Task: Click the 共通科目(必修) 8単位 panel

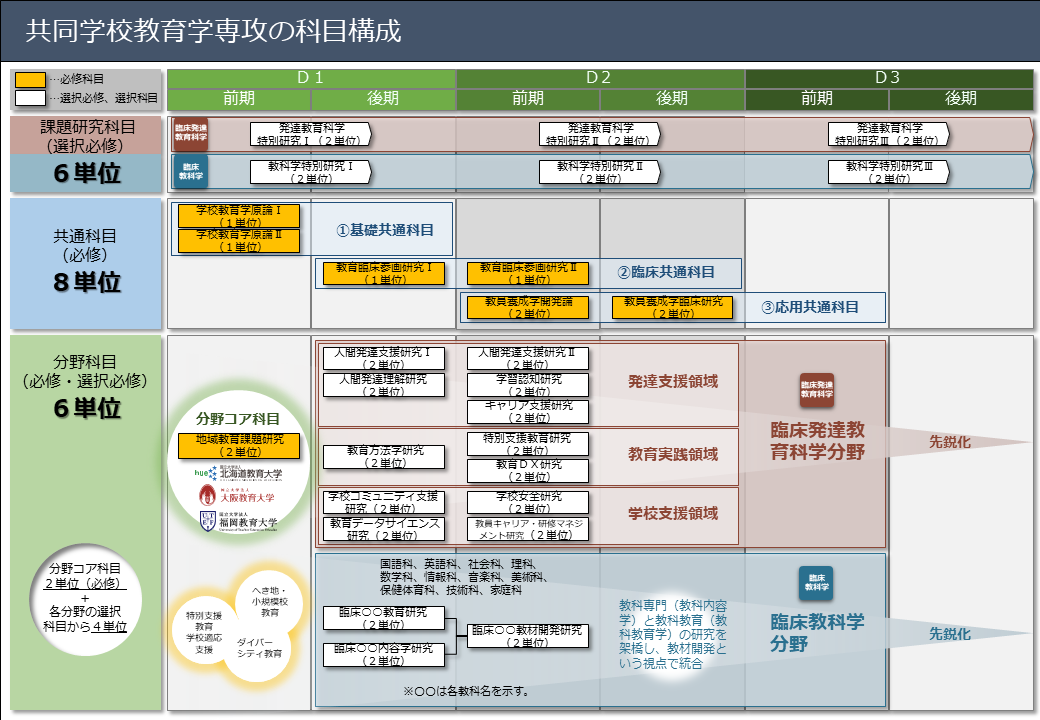Action: (86, 263)
